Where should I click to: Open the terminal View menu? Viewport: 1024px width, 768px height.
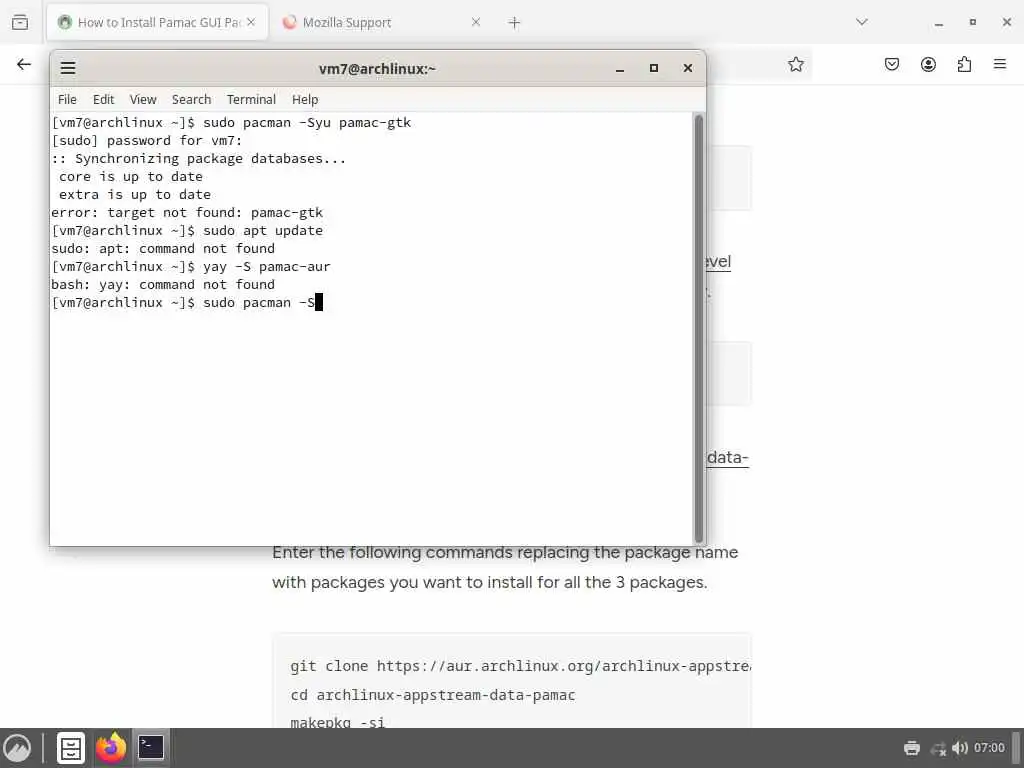pos(143,99)
